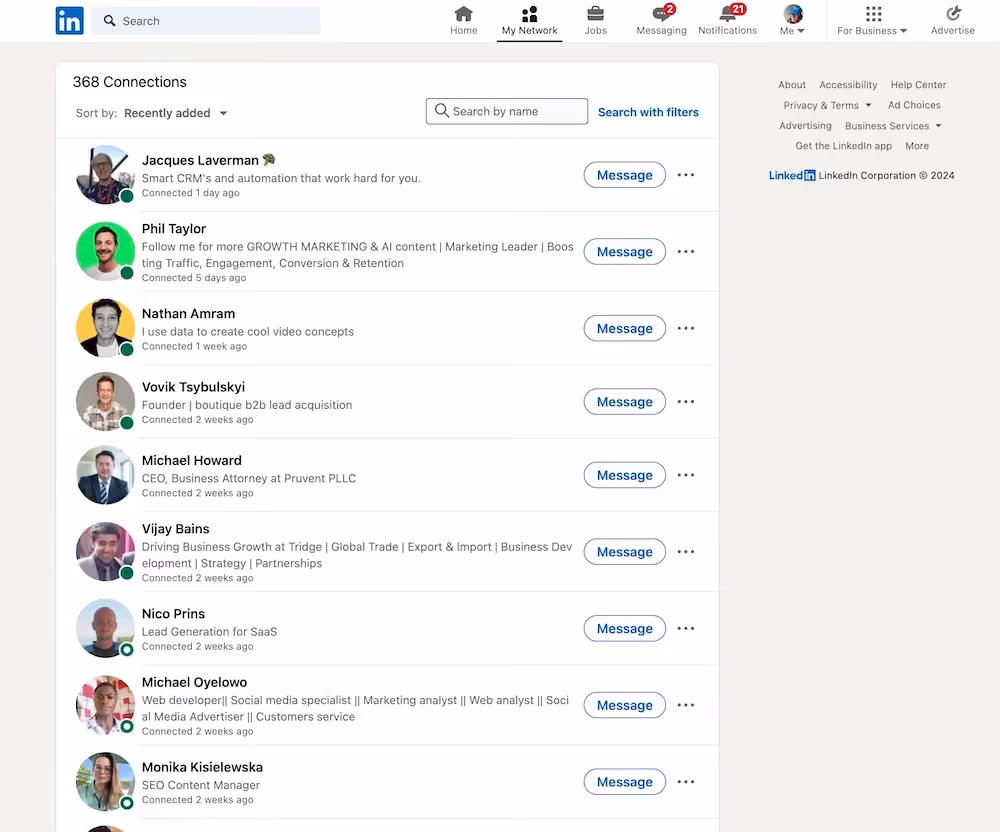Expand the Me profile menu

(793, 21)
